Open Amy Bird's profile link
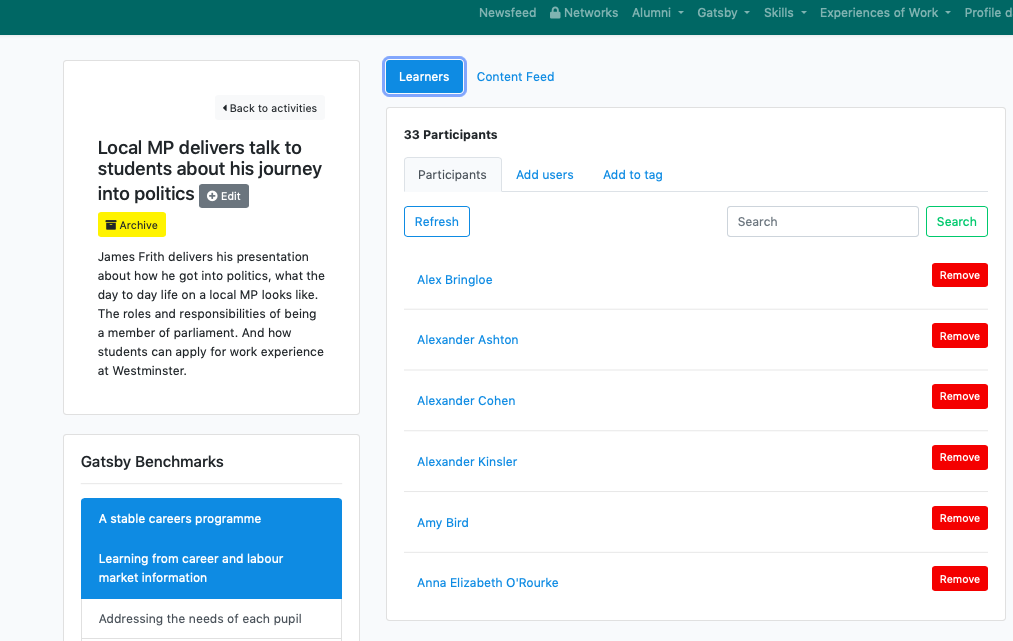 coord(443,523)
